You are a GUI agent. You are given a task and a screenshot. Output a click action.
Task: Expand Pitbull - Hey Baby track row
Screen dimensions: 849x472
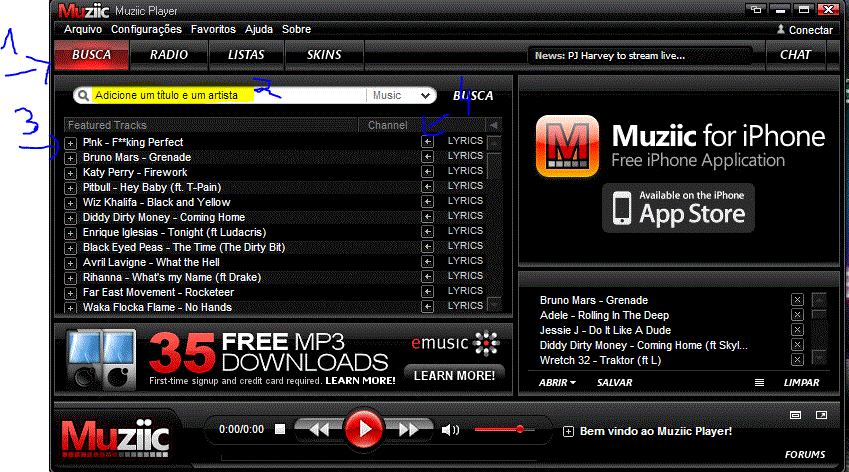(x=70, y=188)
